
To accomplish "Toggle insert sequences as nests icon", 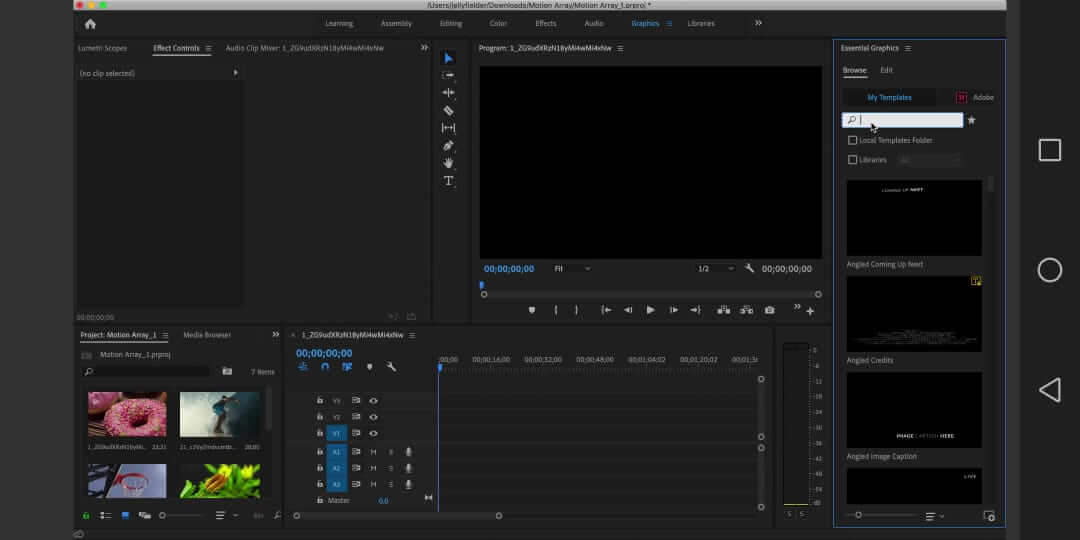I will [x=303, y=367].
